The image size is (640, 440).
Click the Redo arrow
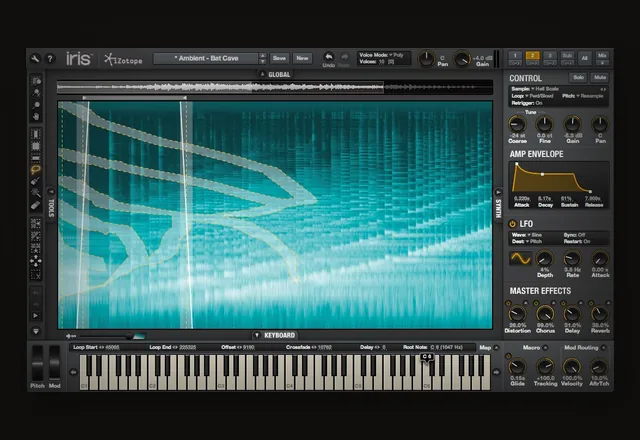click(344, 57)
